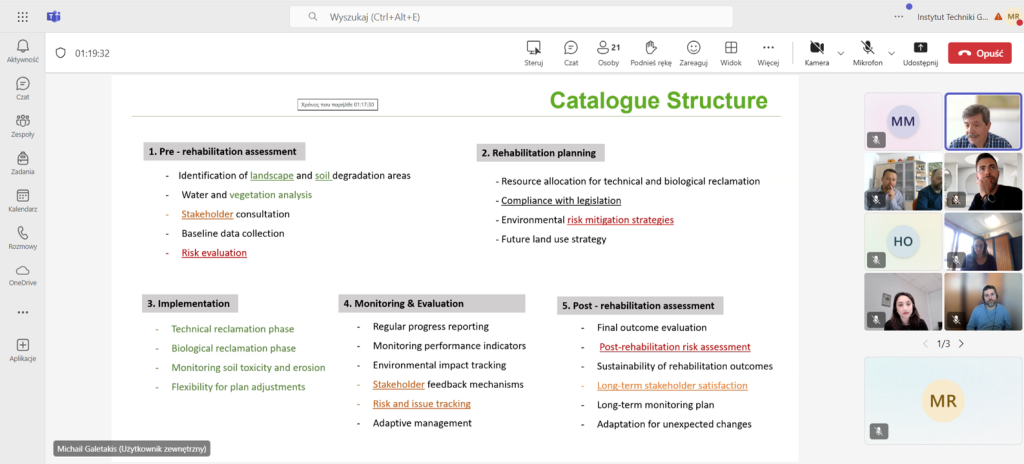
Task: Click 'Long-term stakeholder satisfaction' text
Action: (x=672, y=386)
